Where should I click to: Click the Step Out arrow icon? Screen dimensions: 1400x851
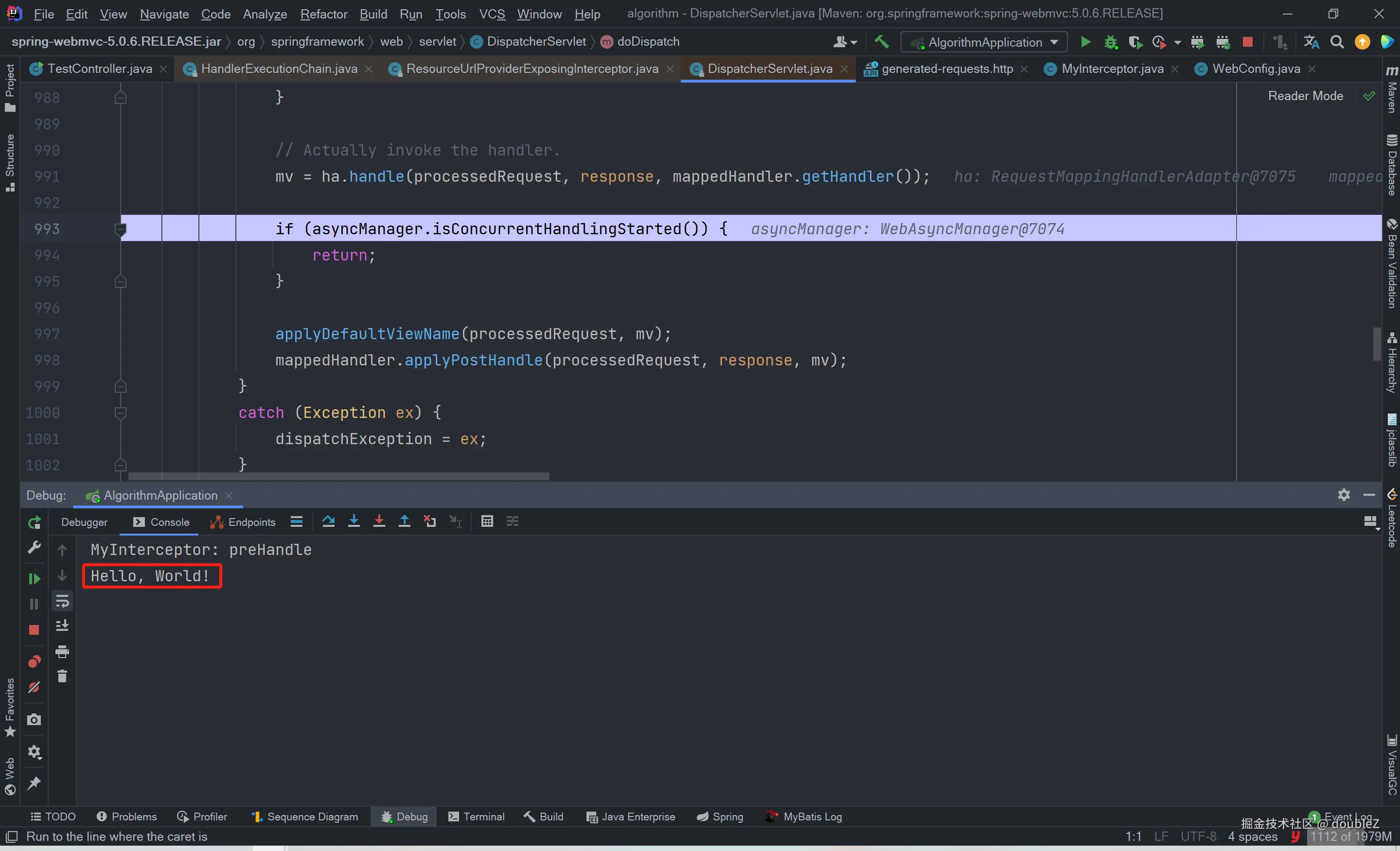point(404,521)
